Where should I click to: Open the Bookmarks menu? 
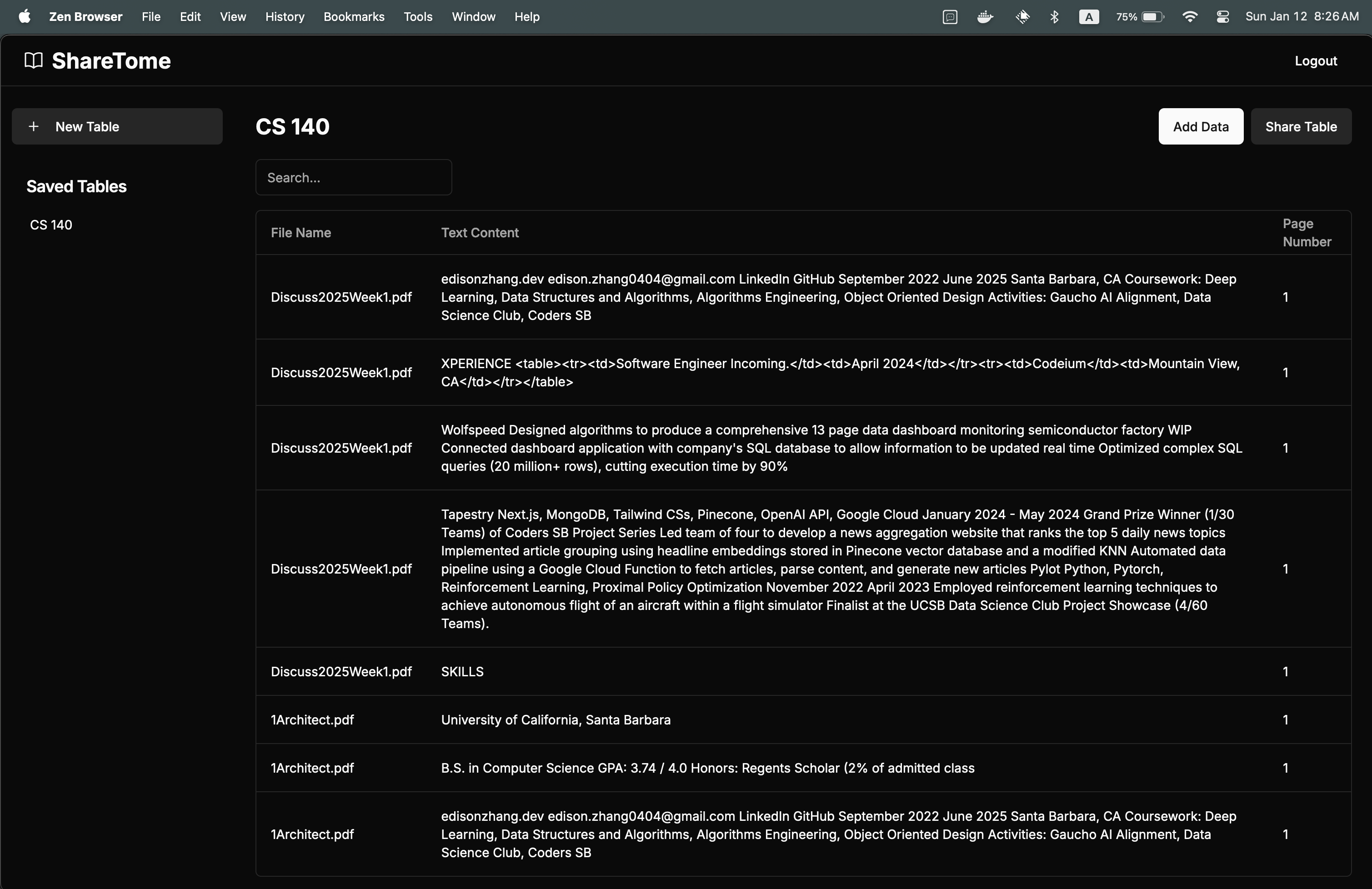pyautogui.click(x=353, y=17)
